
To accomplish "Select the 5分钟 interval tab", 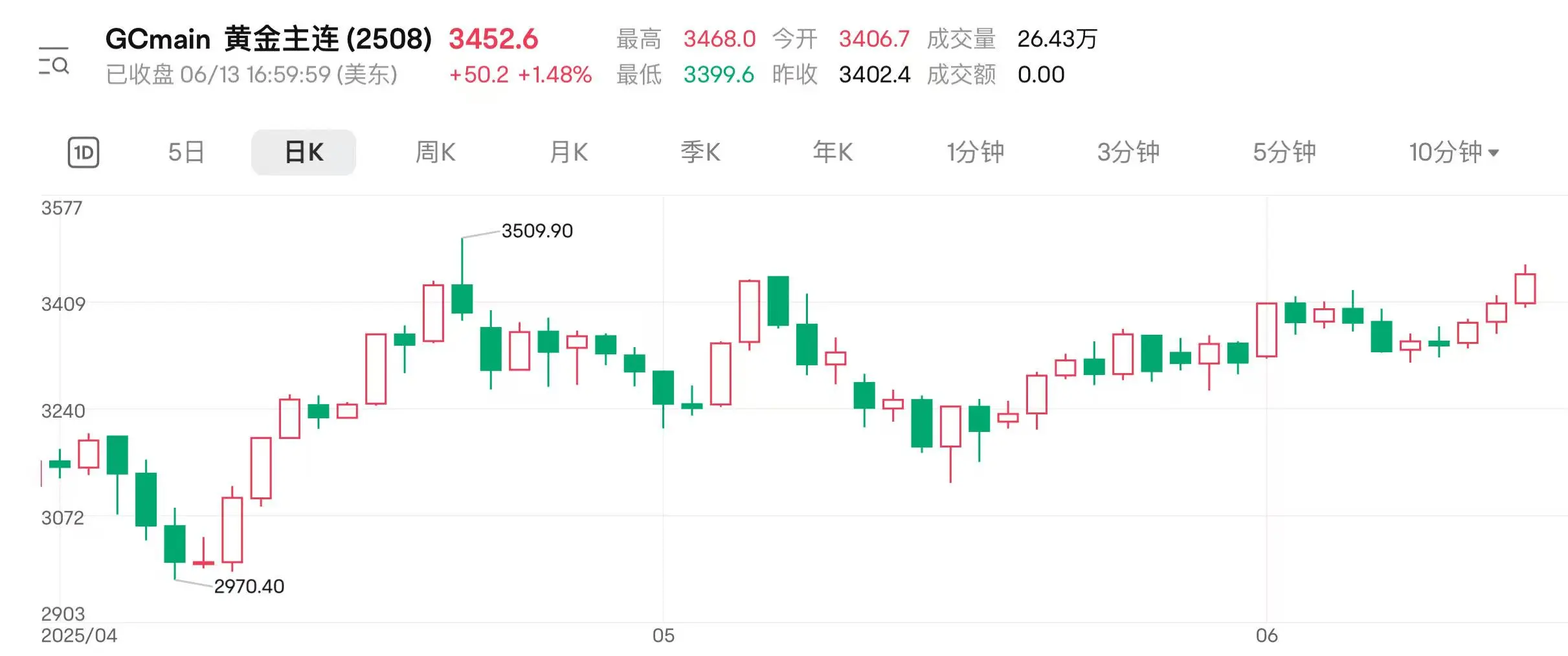I will tap(1282, 152).
